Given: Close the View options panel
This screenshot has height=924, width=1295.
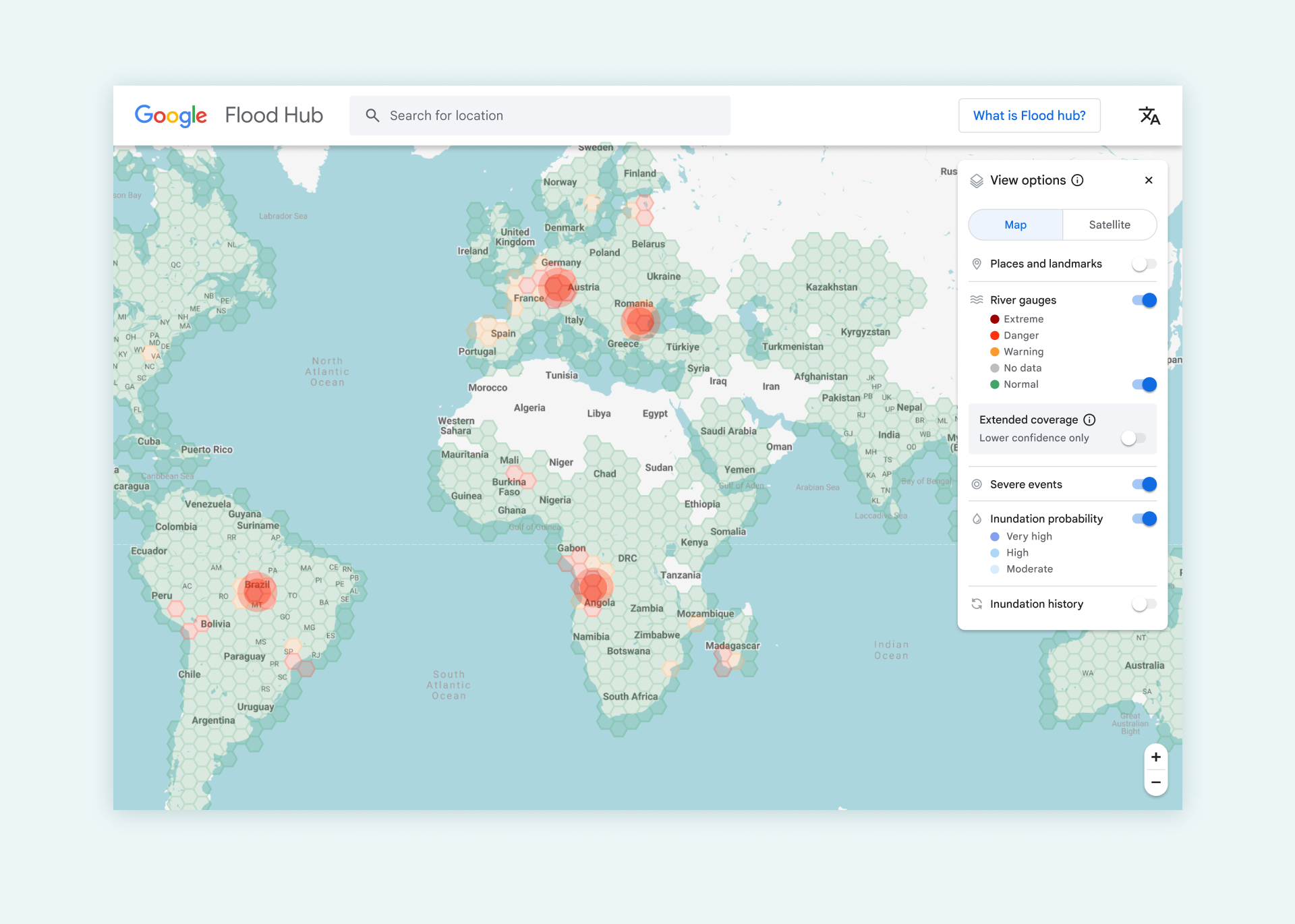Looking at the screenshot, I should tap(1149, 180).
